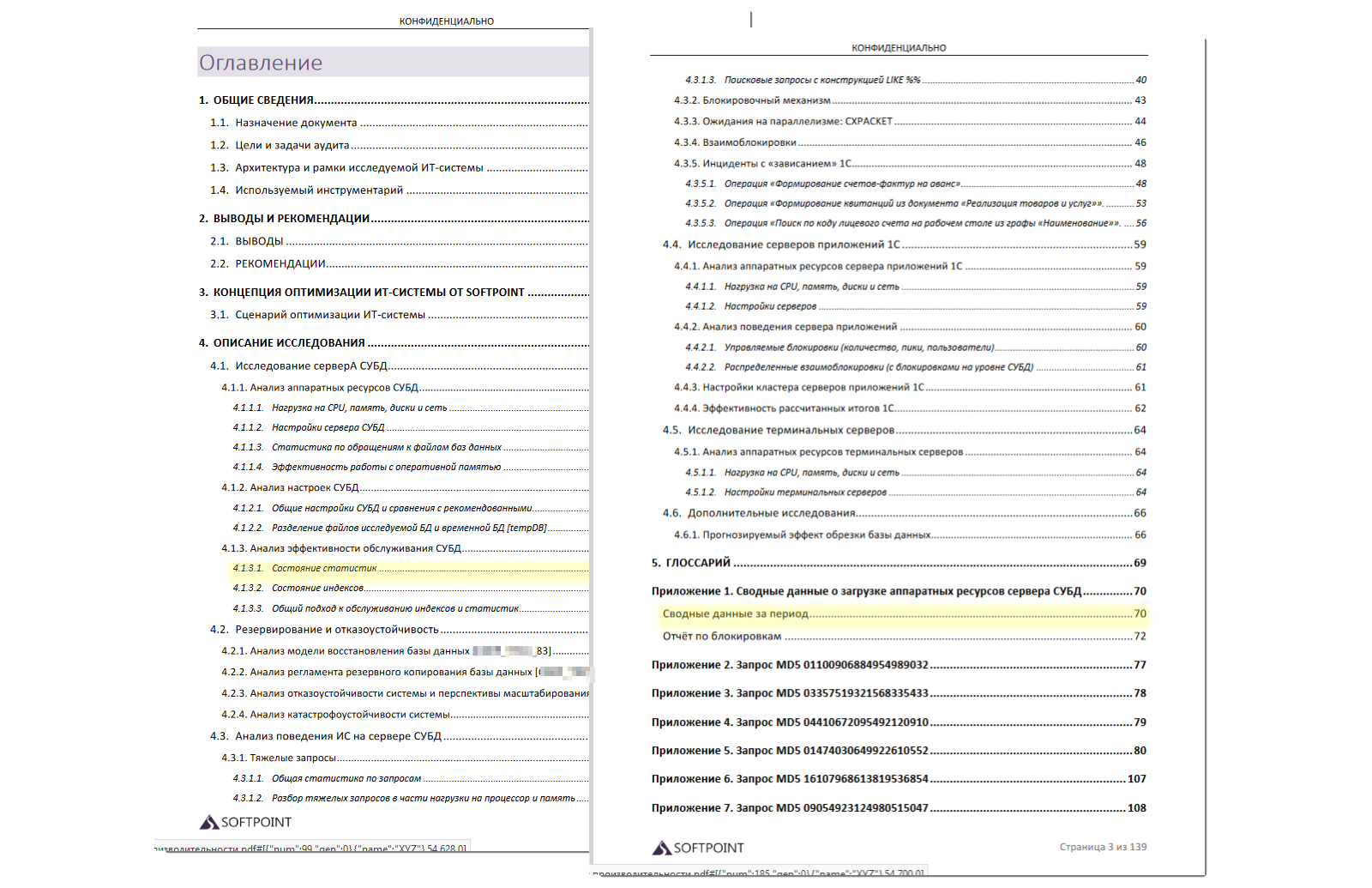The width and height of the screenshot is (1372, 888).
Task: Open '4.4.2.1. Управляемые блокировки' entry
Action: 916,347
